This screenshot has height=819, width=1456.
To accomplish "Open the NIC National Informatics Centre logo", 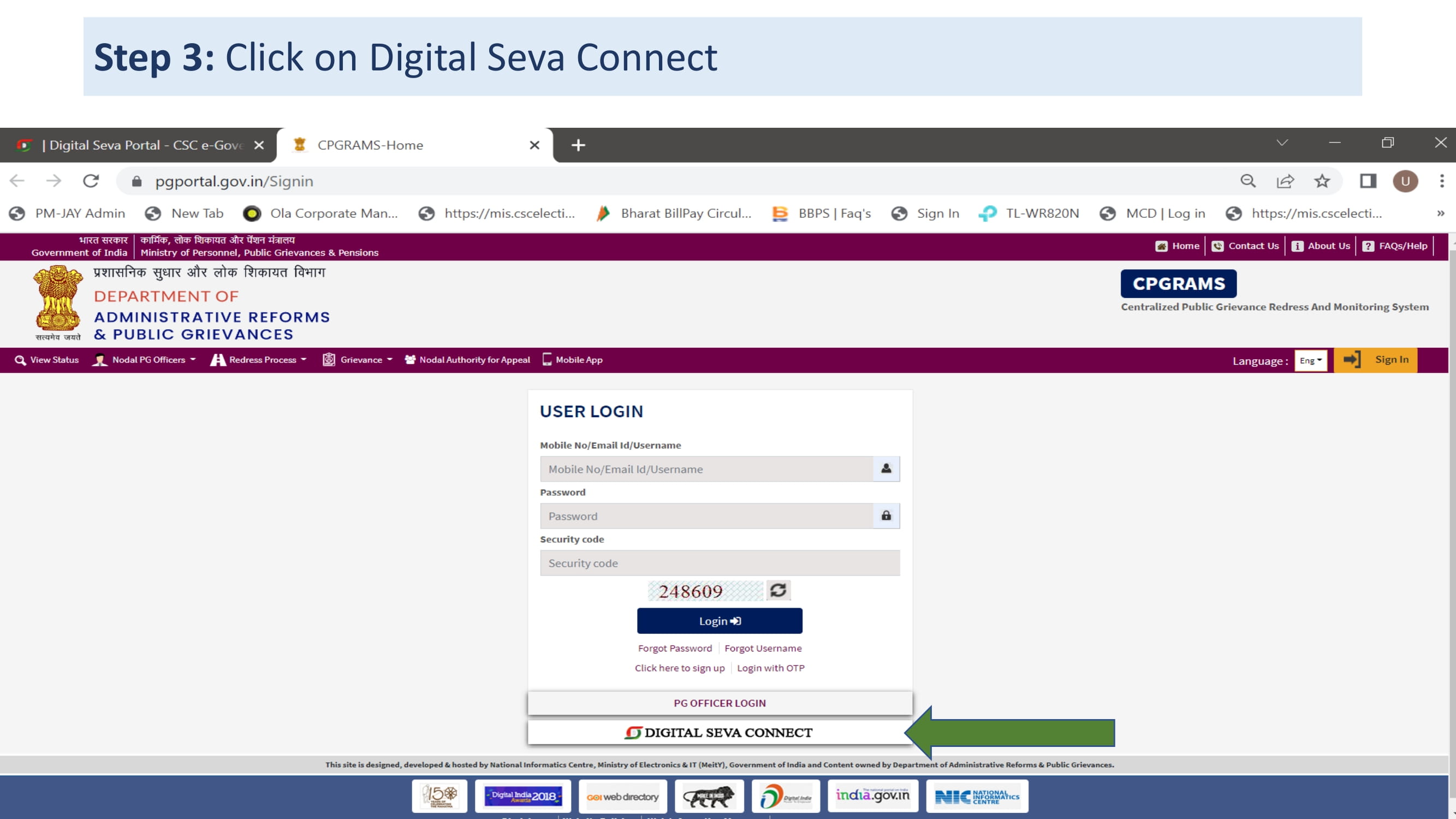I will click(977, 796).
